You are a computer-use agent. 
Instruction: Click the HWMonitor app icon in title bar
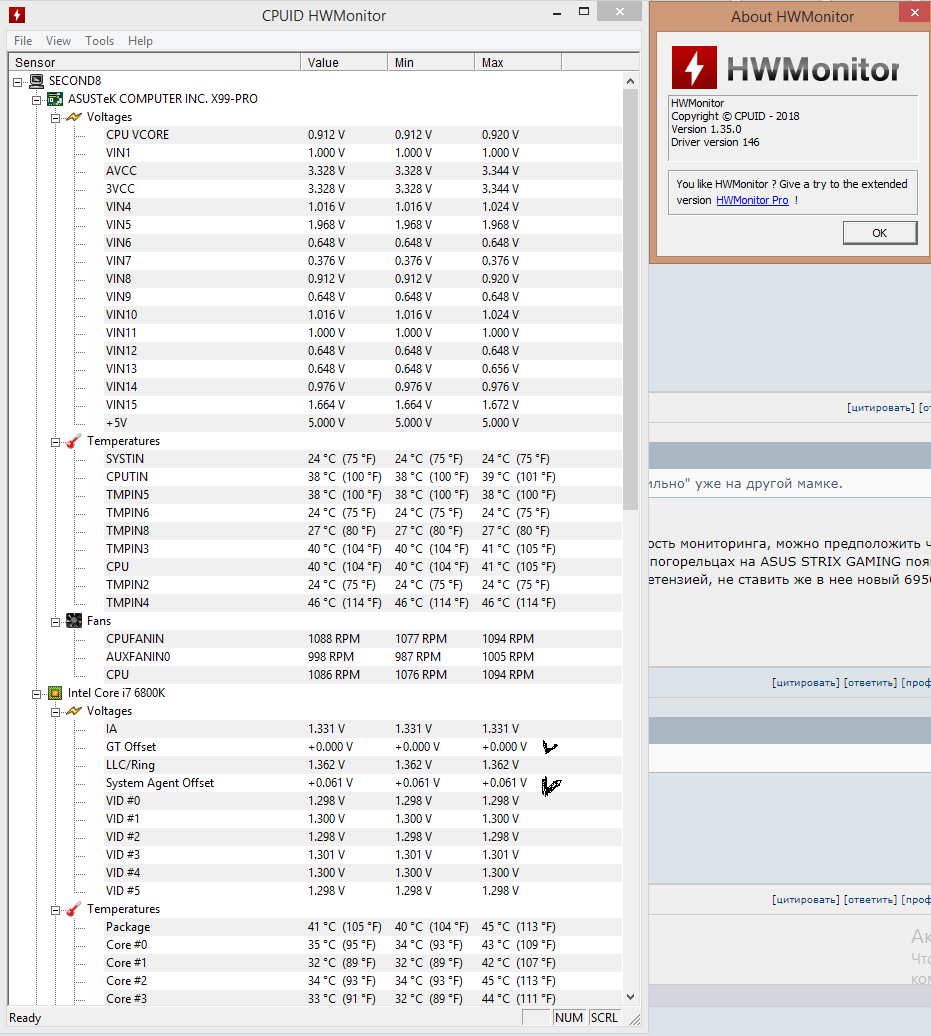pos(17,15)
